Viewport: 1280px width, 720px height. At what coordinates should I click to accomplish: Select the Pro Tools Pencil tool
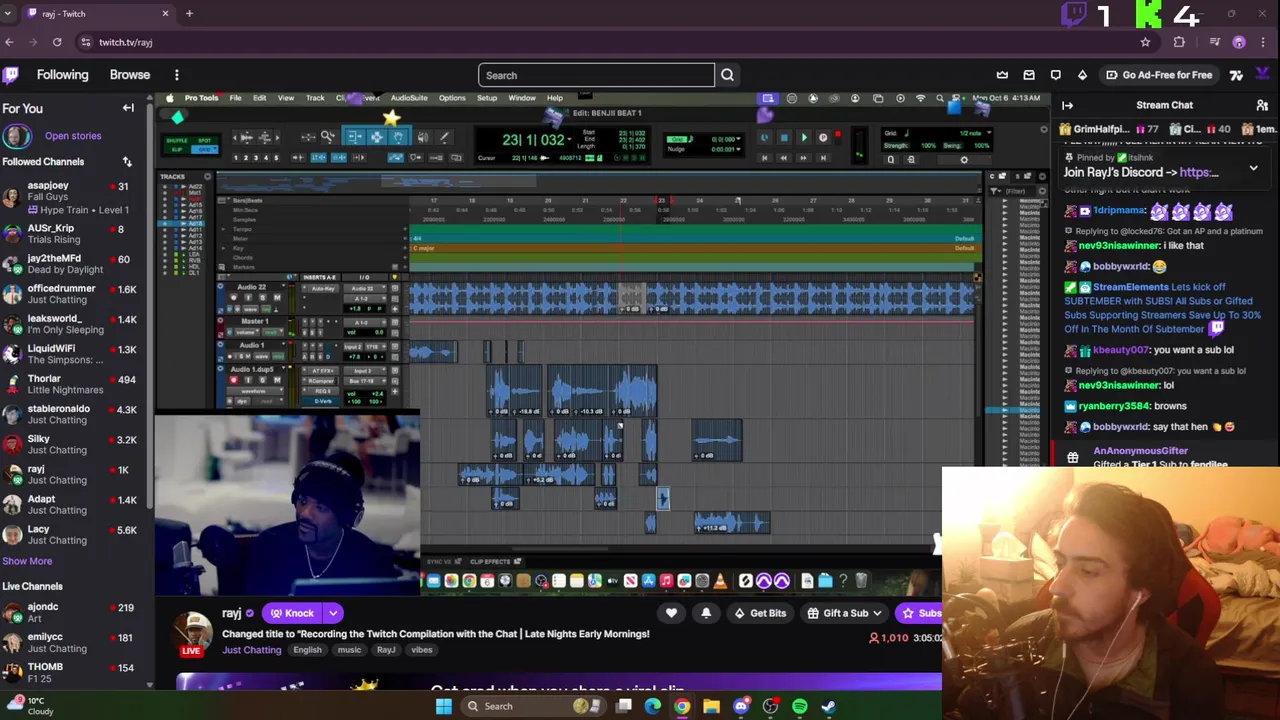click(444, 137)
